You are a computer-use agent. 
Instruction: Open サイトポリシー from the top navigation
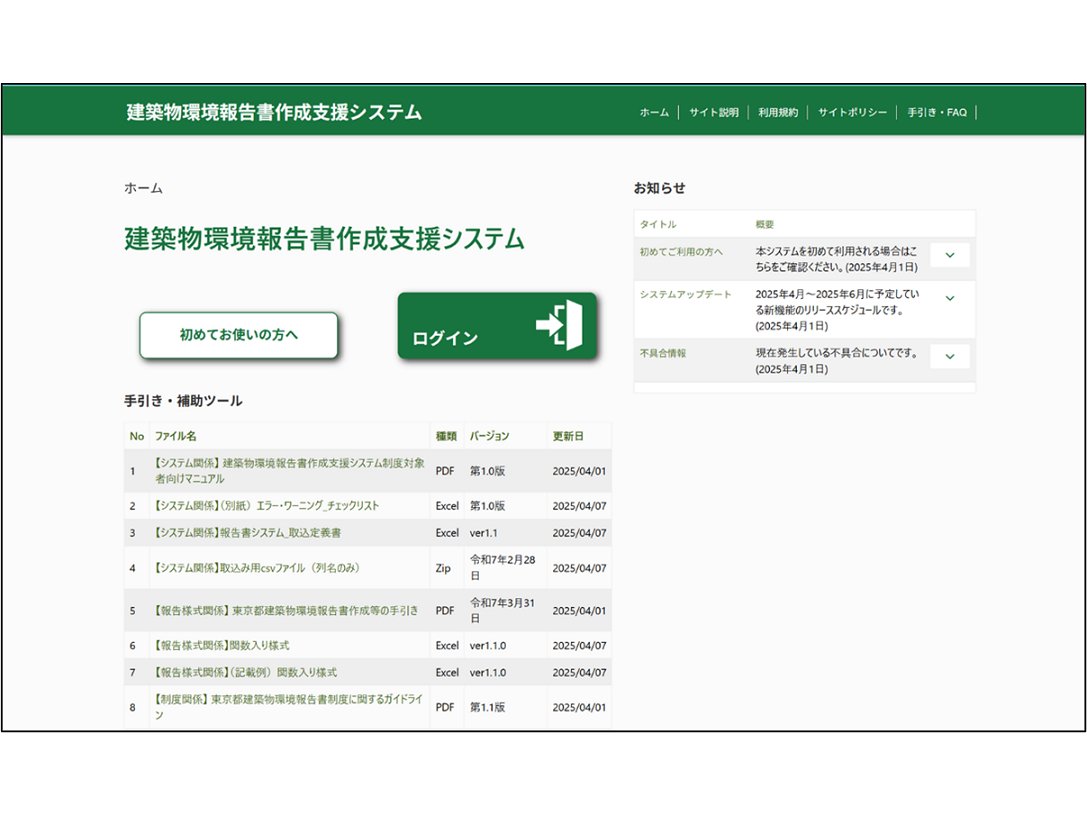click(x=852, y=113)
